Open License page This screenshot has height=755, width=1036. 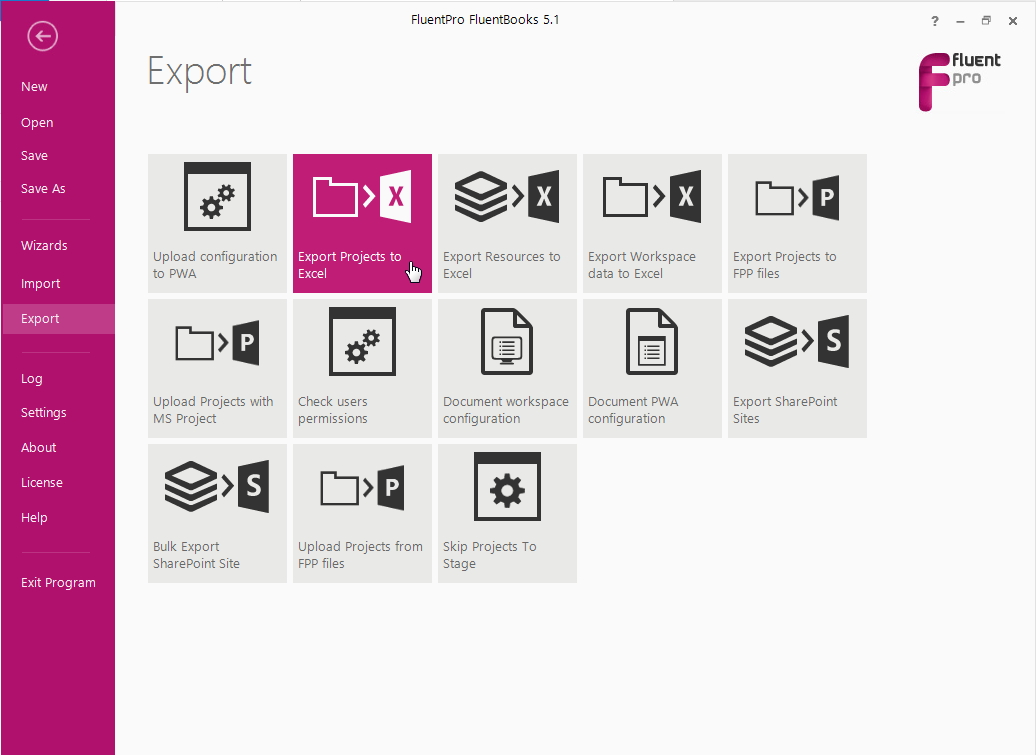[x=42, y=482]
